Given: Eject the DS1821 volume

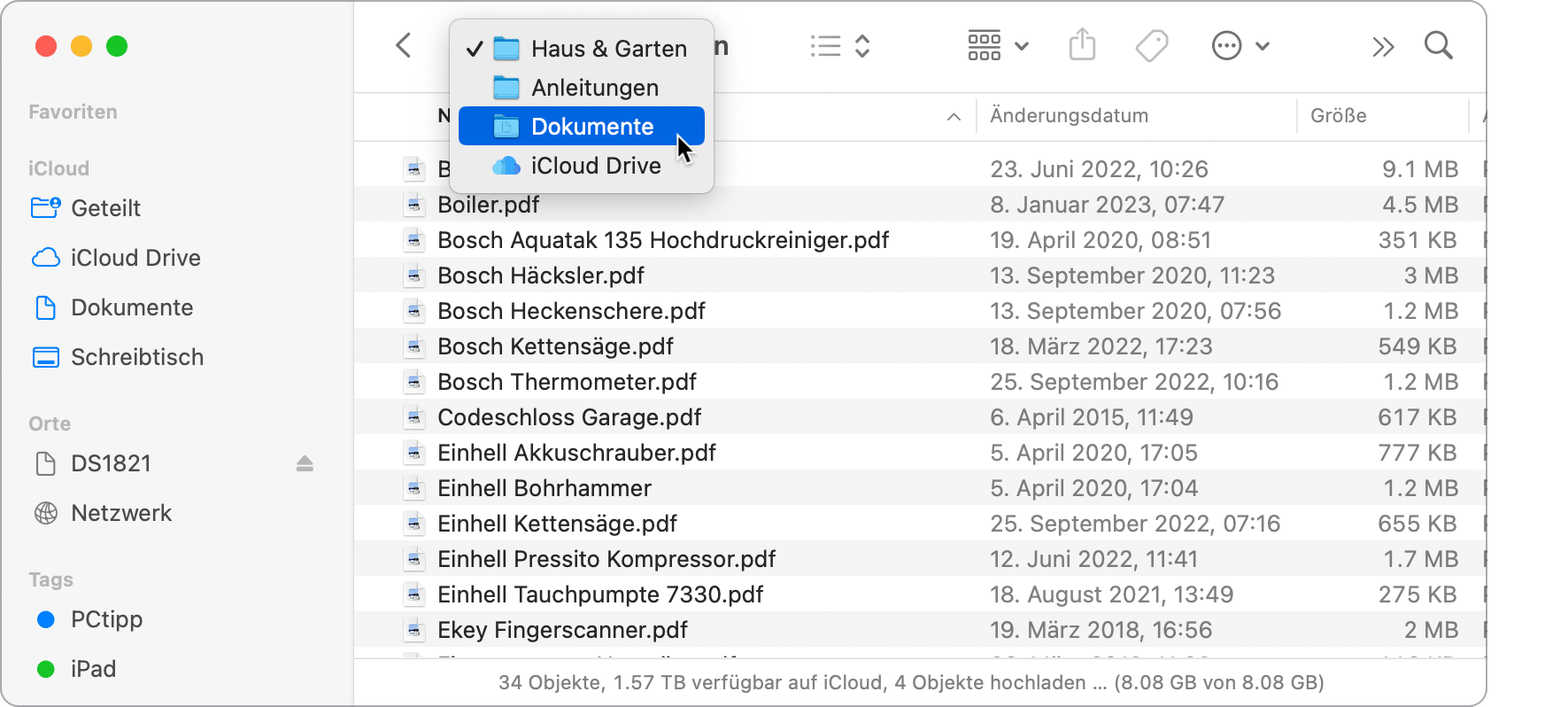Looking at the screenshot, I should [x=305, y=463].
